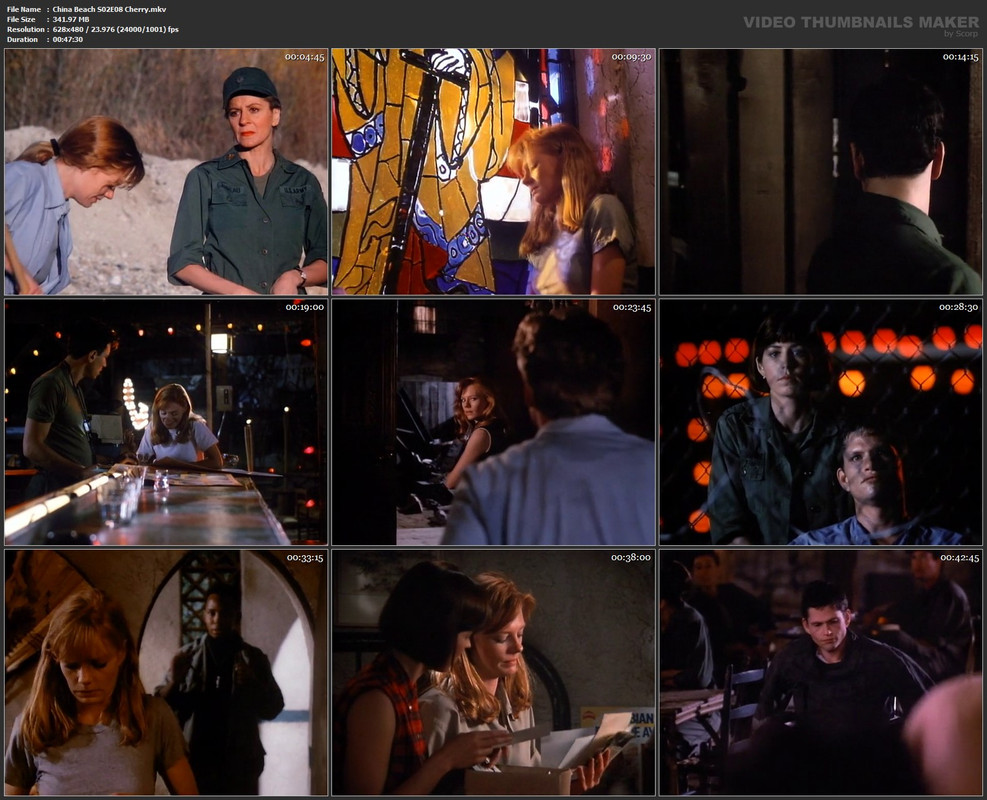This screenshot has height=800, width=987.
Task: Click the 'Resolution' label
Action: coord(26,30)
